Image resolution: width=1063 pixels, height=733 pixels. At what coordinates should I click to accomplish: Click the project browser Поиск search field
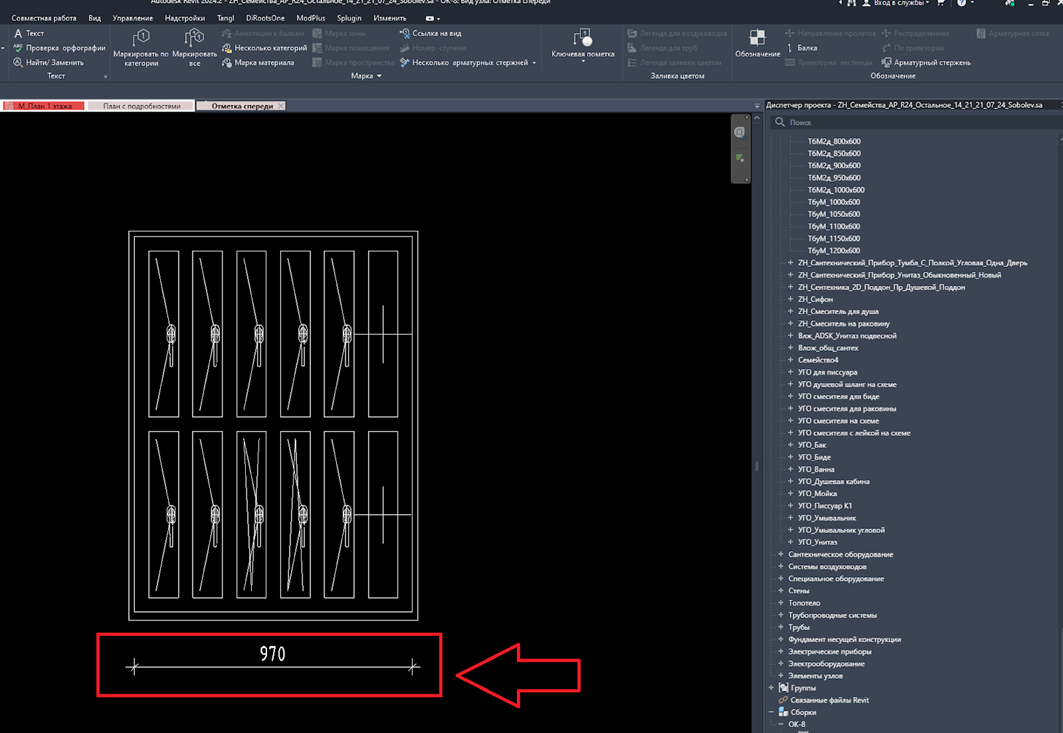(x=916, y=123)
